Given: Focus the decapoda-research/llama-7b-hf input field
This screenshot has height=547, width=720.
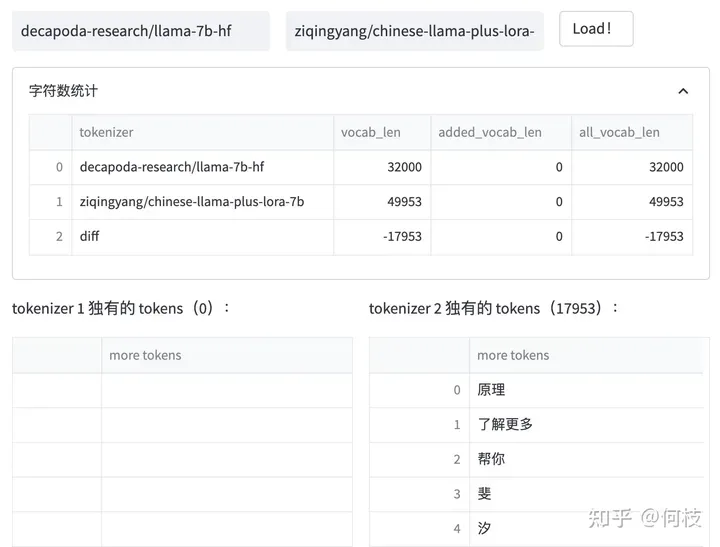Looking at the screenshot, I should (x=141, y=31).
